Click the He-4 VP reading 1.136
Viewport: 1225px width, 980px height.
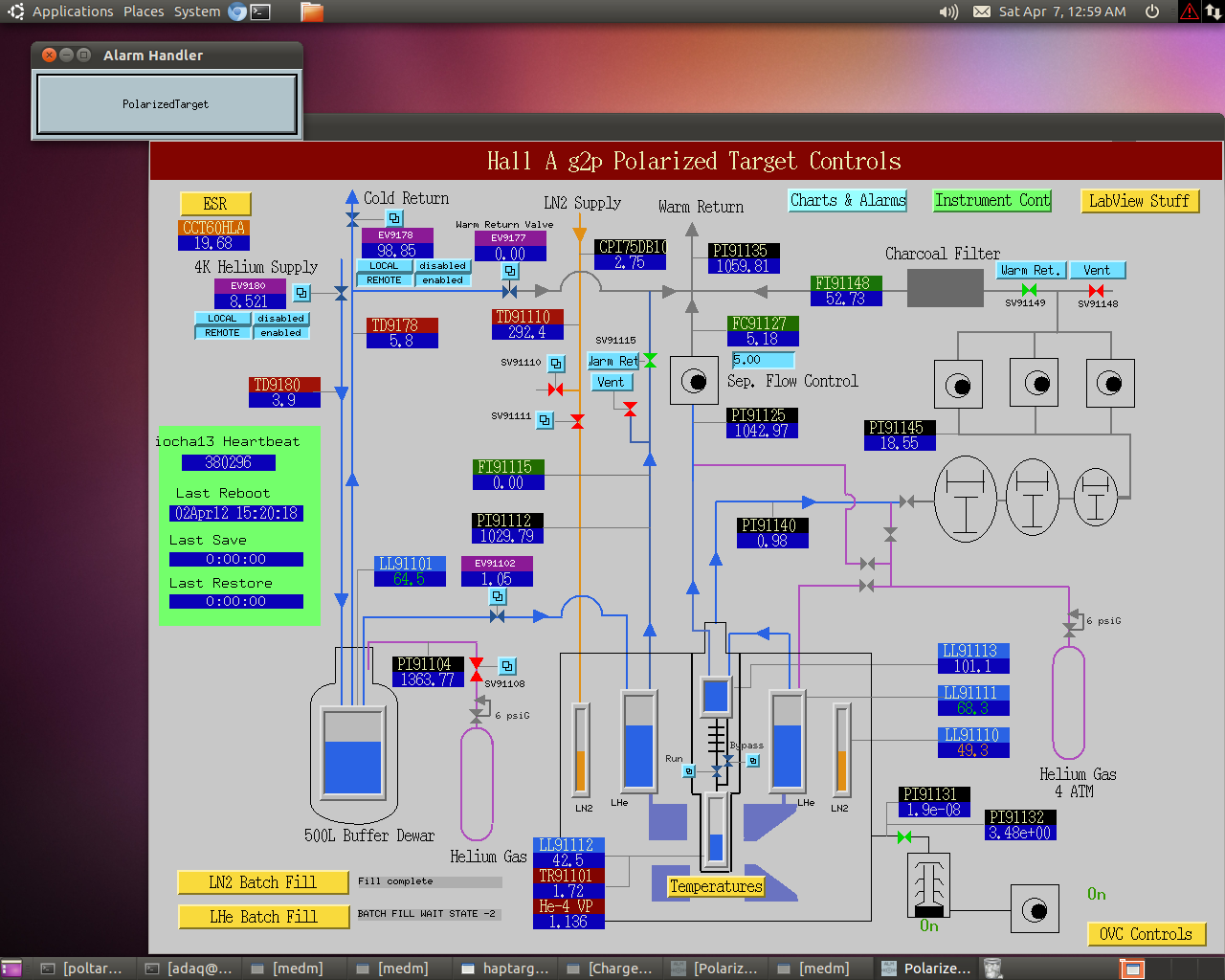569,922
